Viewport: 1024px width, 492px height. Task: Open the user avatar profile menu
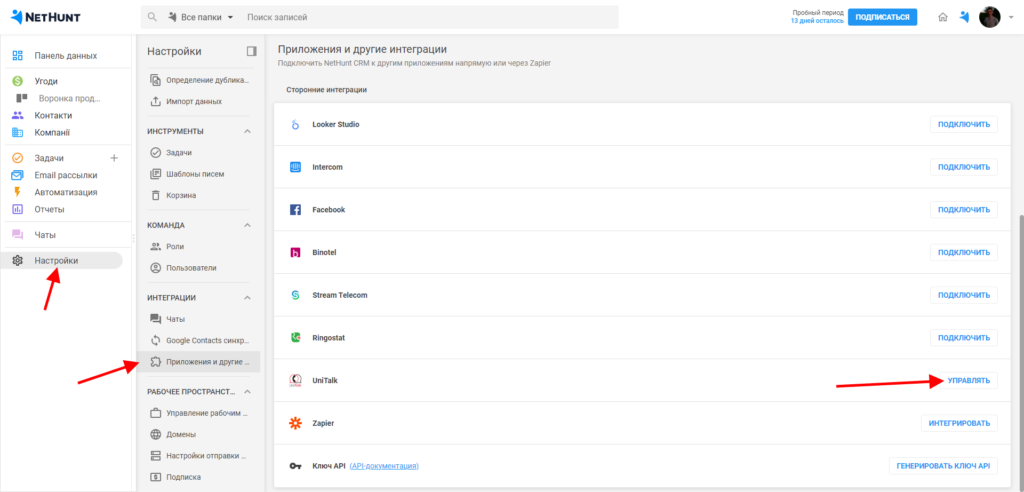click(989, 17)
